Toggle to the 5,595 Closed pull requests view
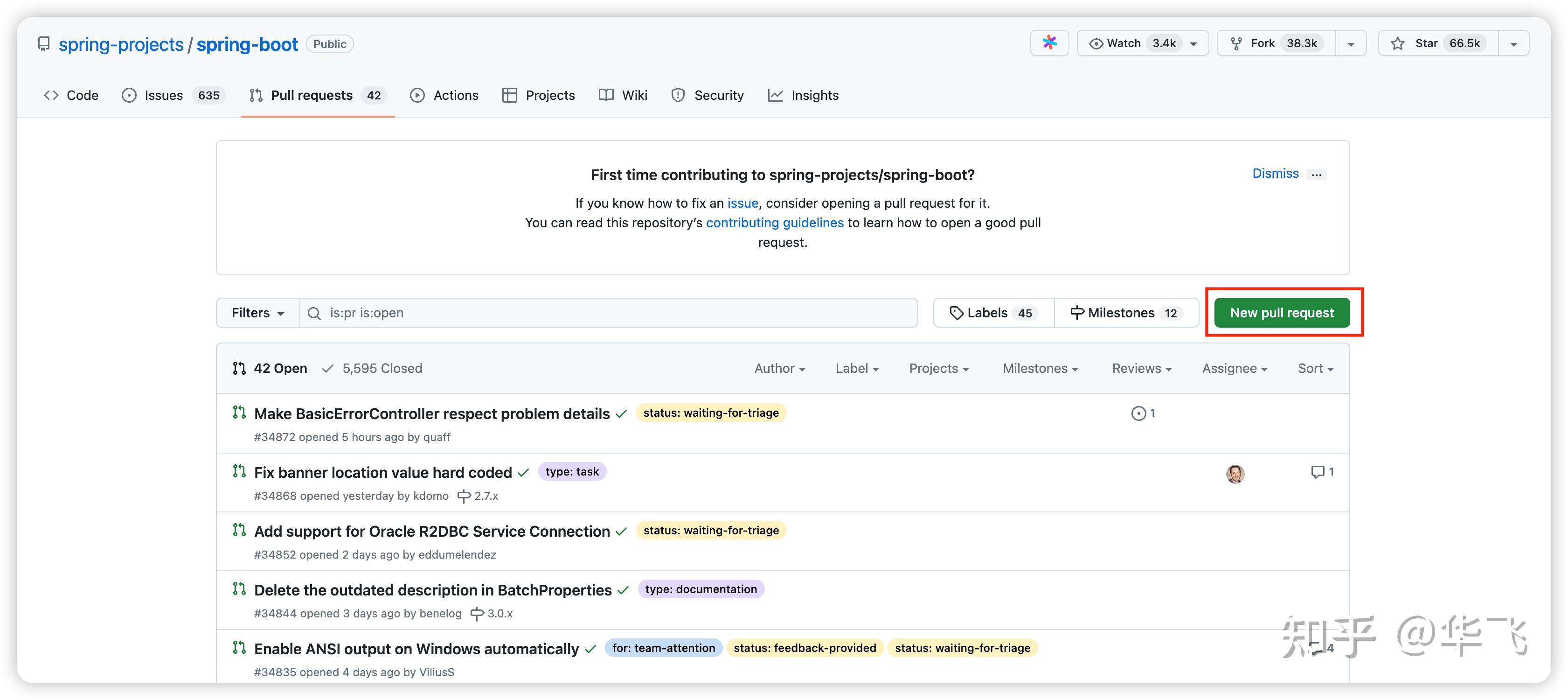The height and width of the screenshot is (700, 1568). pos(382,368)
